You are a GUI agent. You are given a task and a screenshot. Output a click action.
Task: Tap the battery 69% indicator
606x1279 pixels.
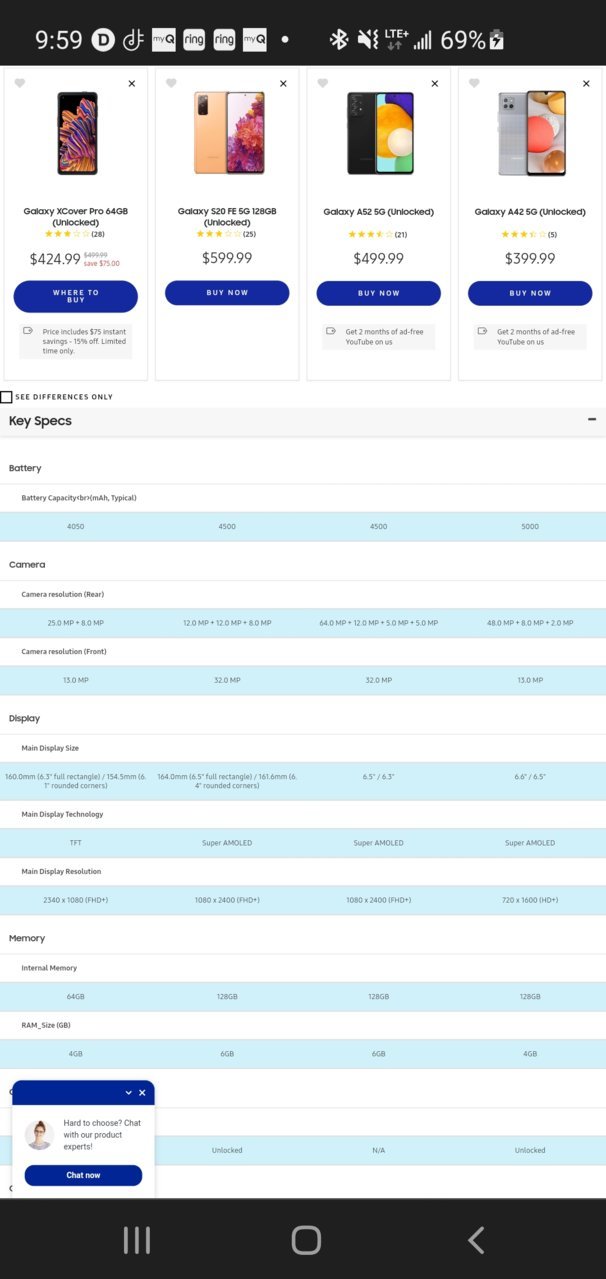(472, 39)
